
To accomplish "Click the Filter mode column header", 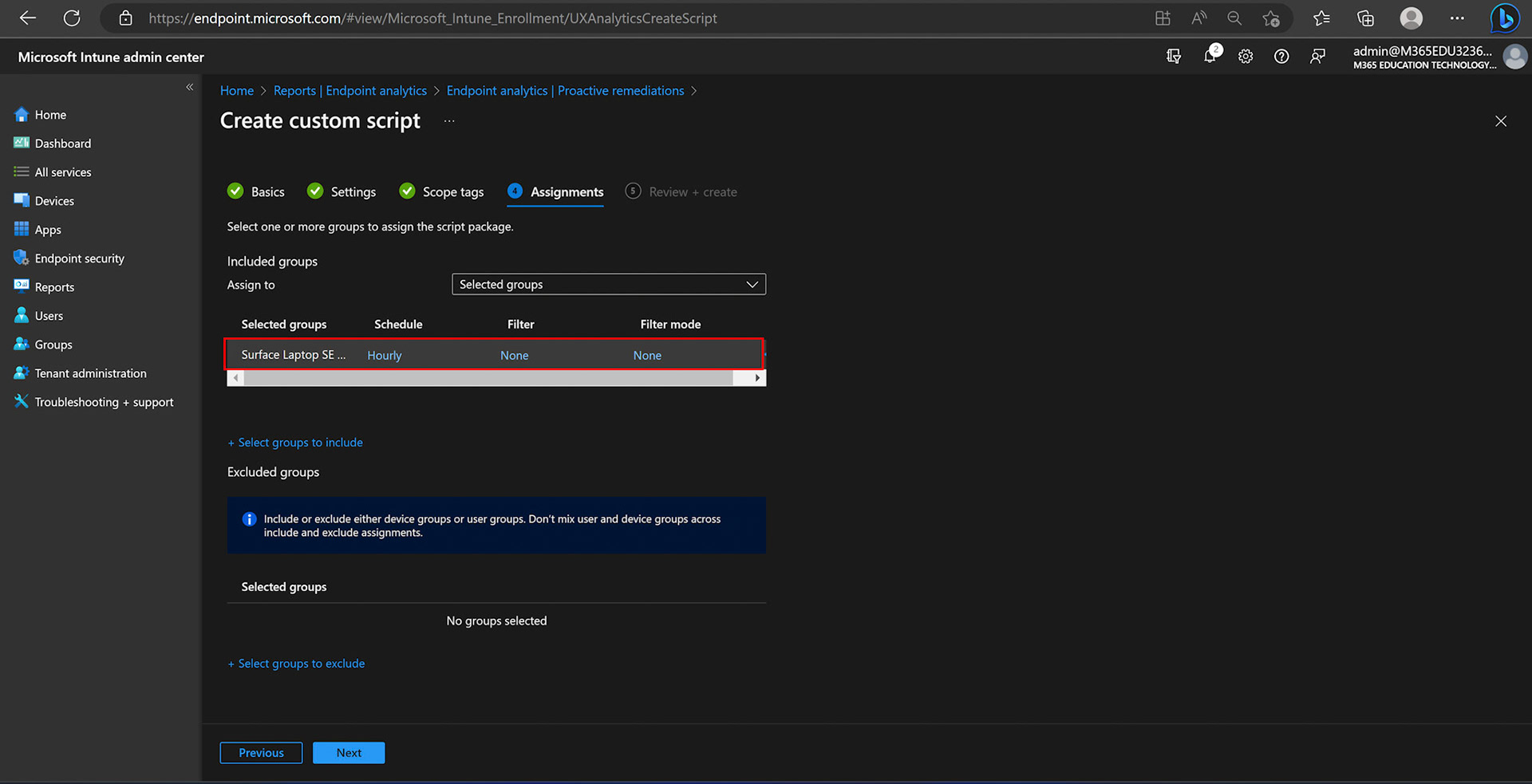I will click(x=670, y=325).
